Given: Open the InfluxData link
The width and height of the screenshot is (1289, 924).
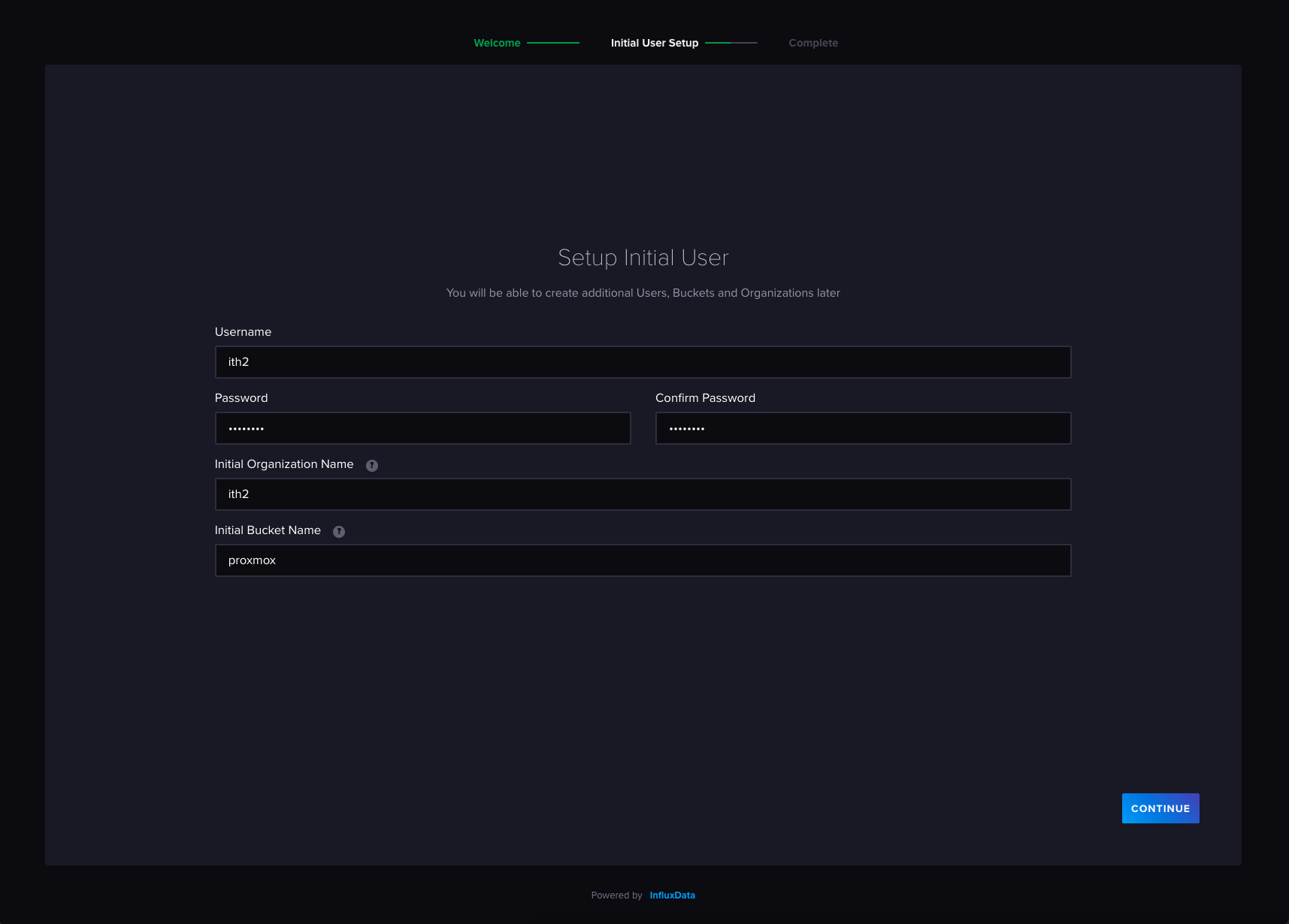Looking at the screenshot, I should (672, 895).
